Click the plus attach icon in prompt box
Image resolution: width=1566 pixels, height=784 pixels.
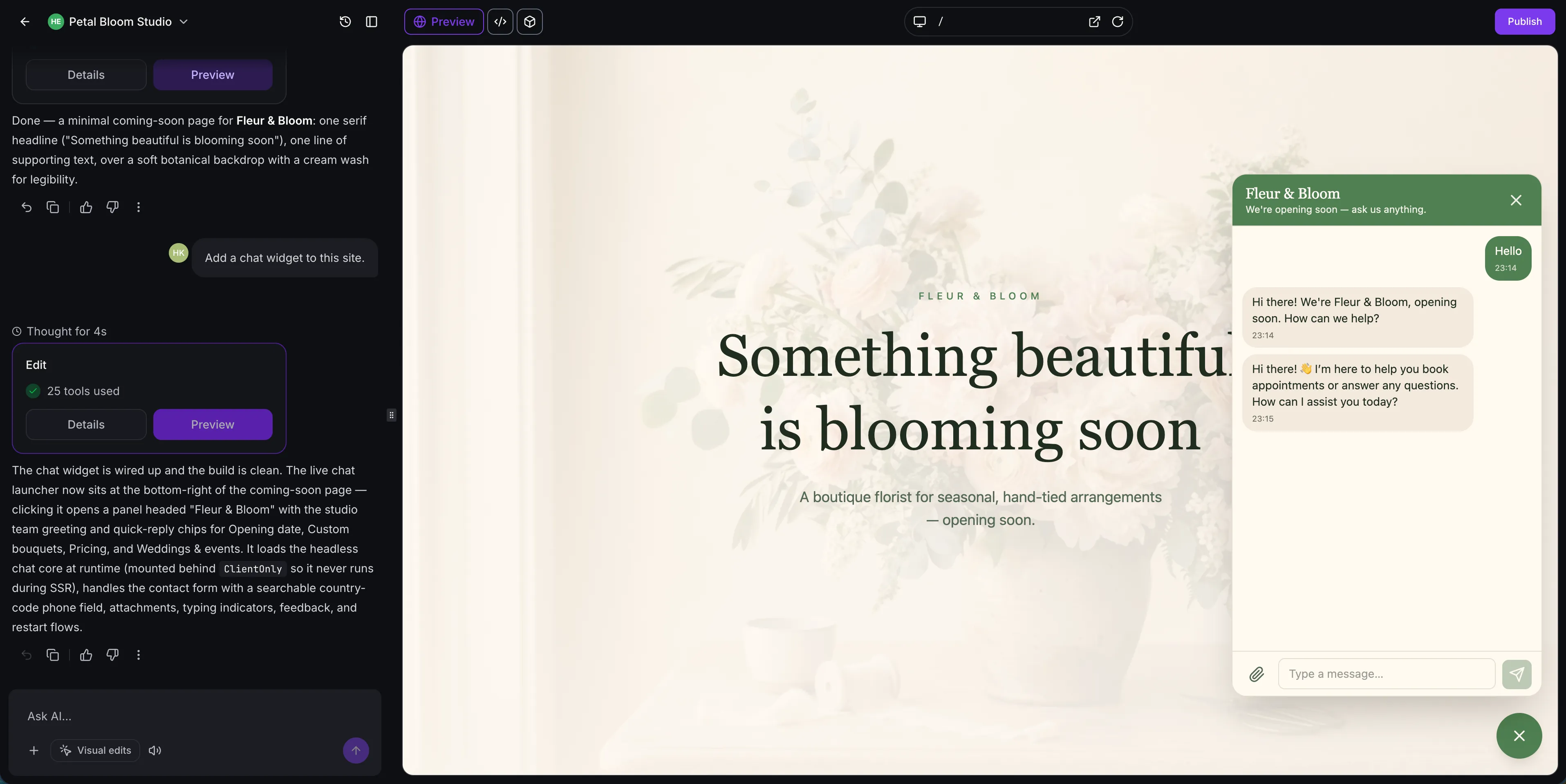point(34,750)
